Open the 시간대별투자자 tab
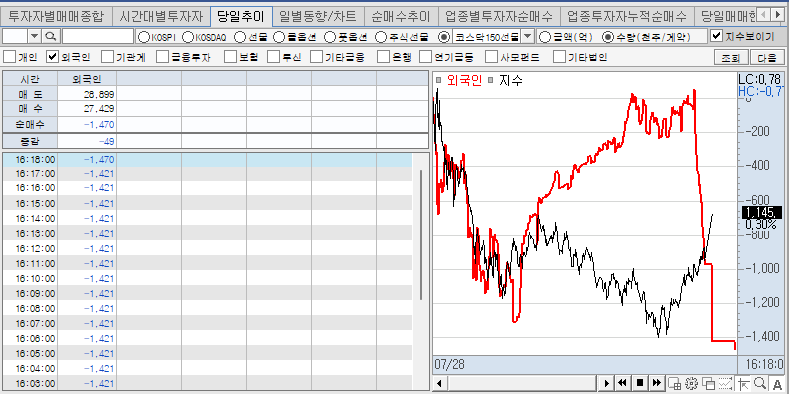This screenshot has width=789, height=394. [161, 17]
